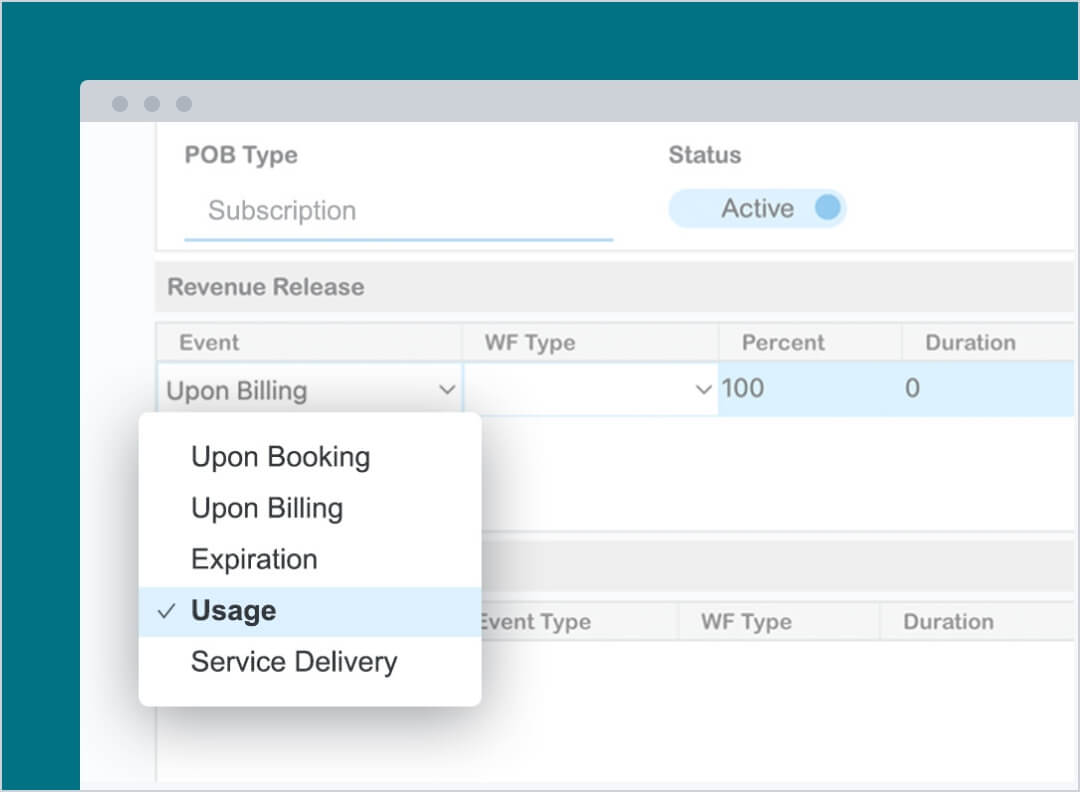Click the POB Type label
1080x792 pixels.
coord(241,155)
